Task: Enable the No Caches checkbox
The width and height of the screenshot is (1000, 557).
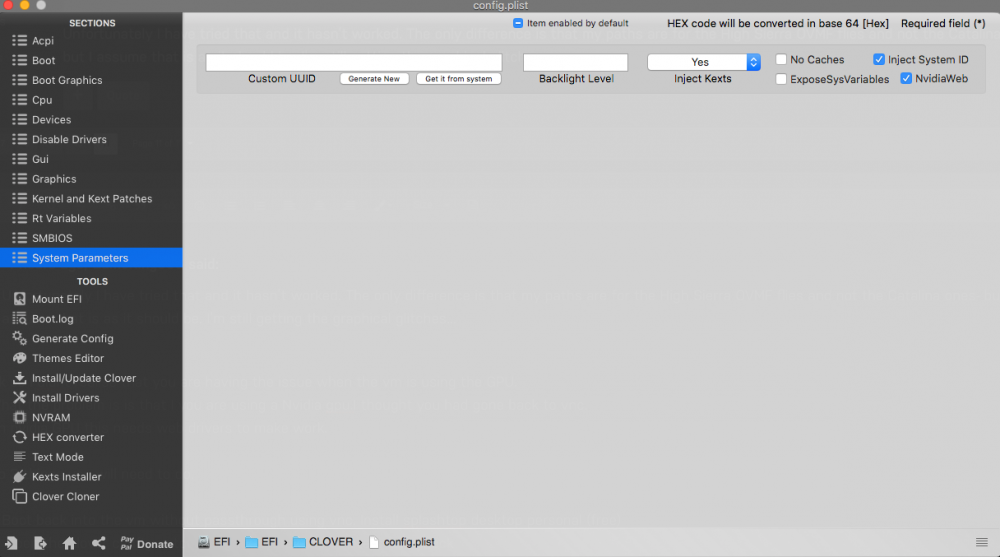Action: (x=781, y=59)
